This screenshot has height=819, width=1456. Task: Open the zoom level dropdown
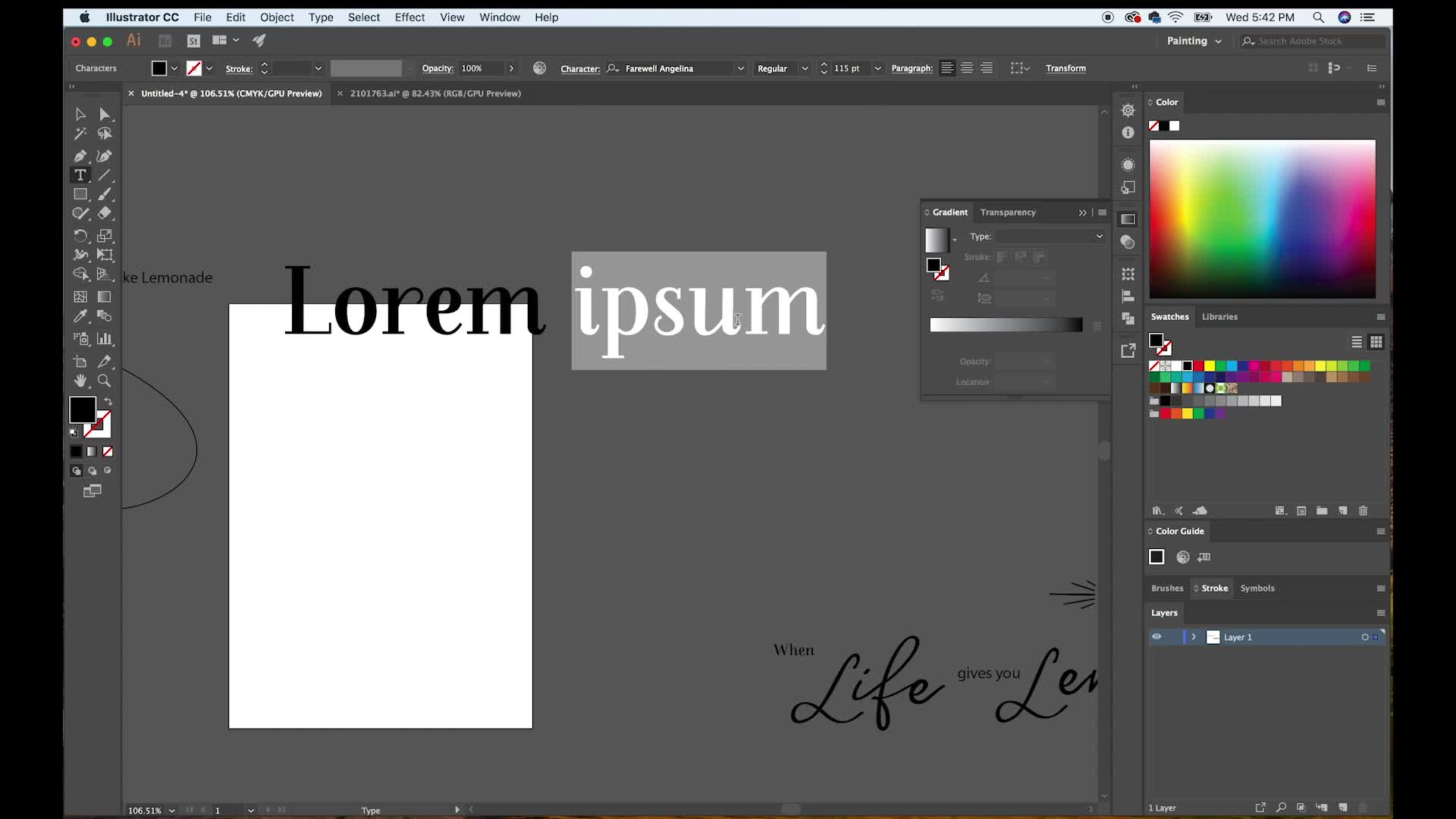[x=171, y=811]
